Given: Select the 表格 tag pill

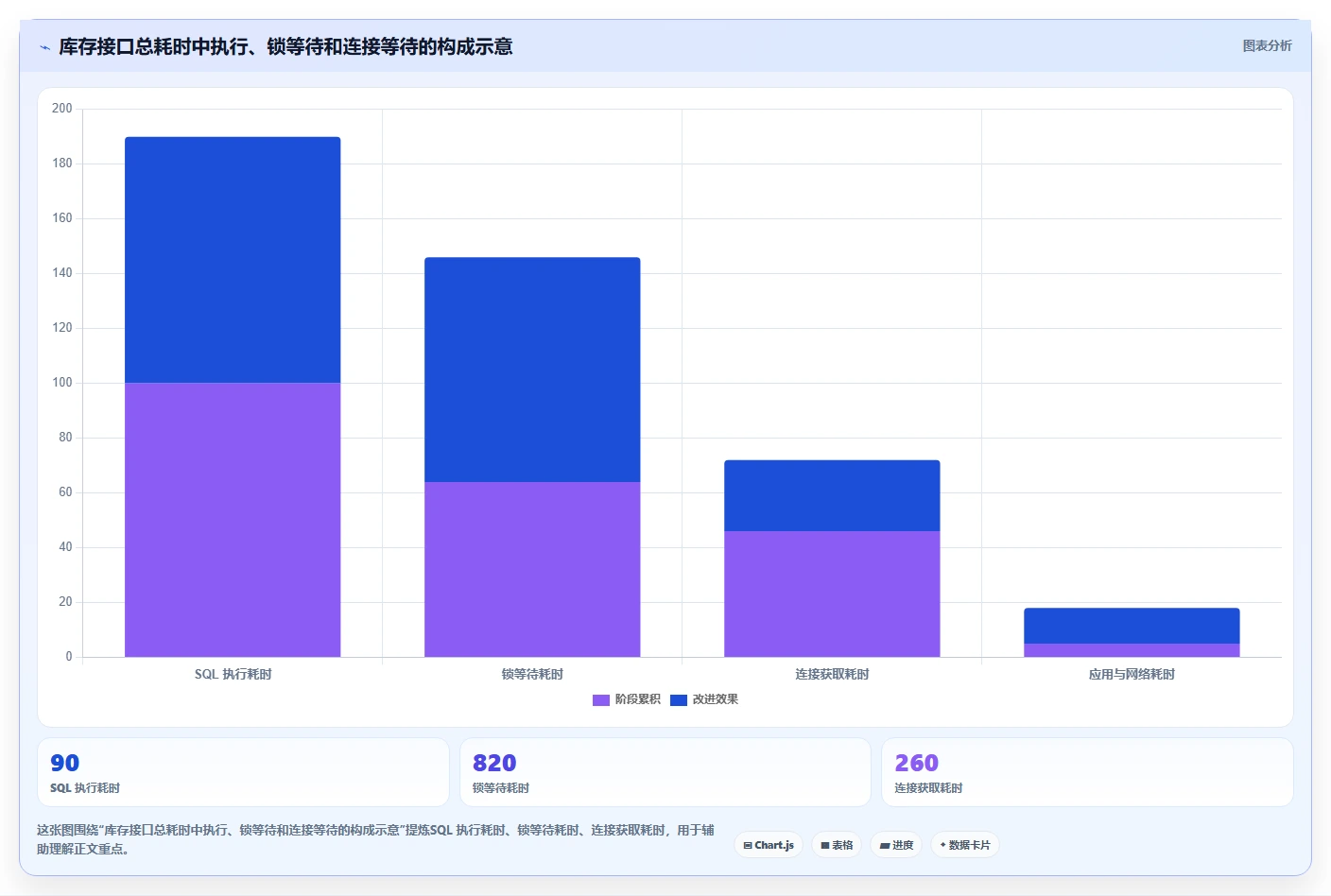Looking at the screenshot, I should click(837, 845).
